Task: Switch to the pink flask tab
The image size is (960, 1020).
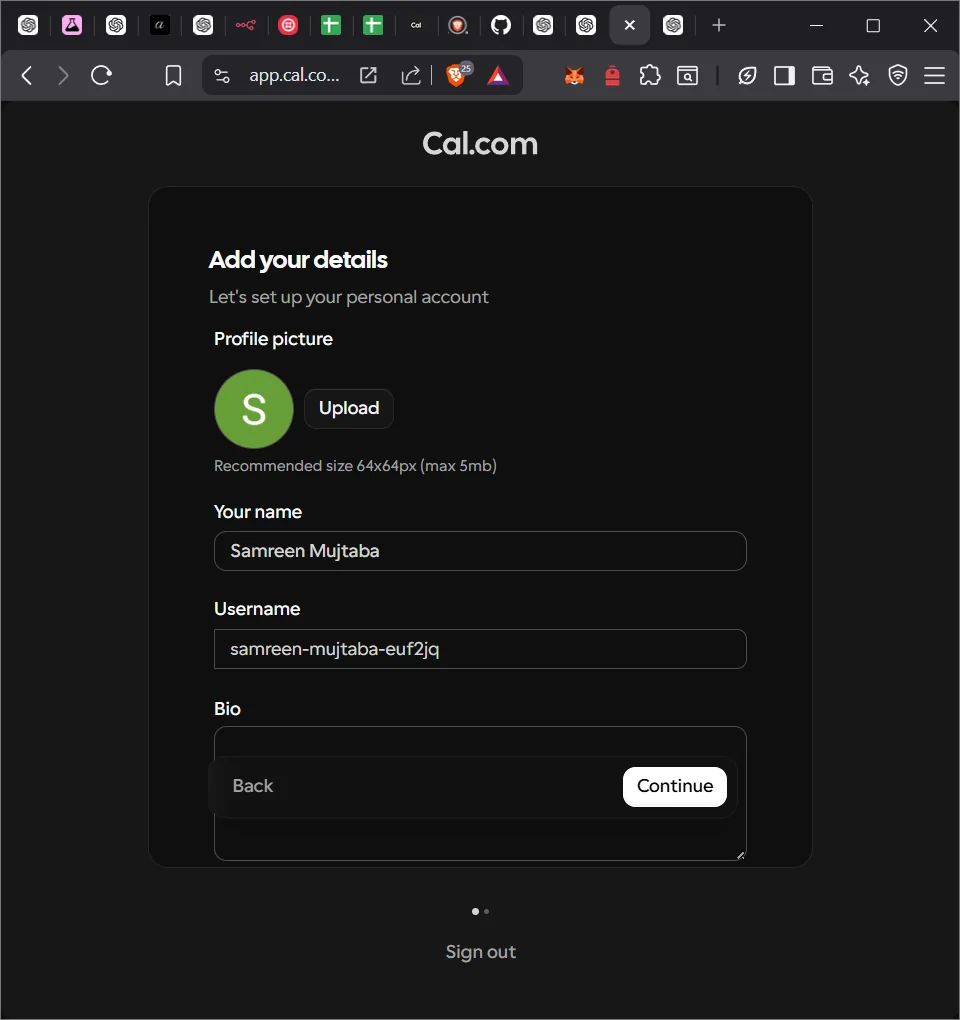Action: [72, 25]
